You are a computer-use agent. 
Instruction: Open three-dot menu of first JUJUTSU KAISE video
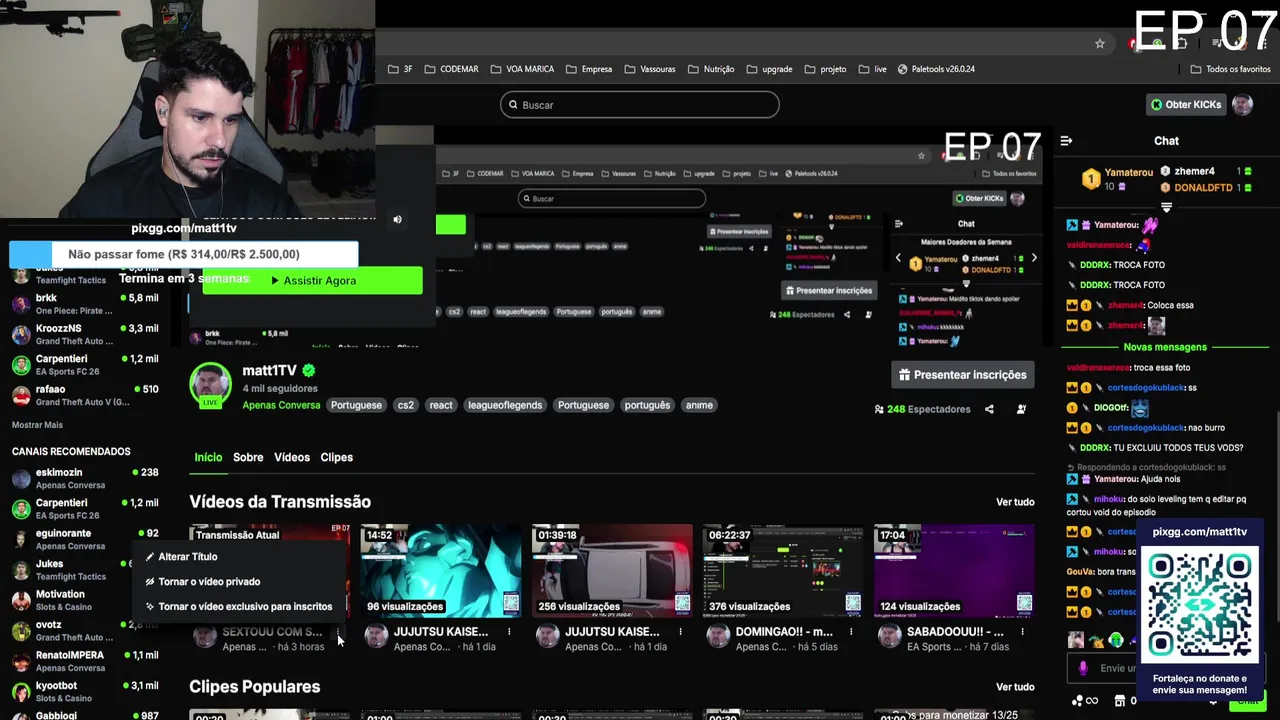[x=509, y=632]
